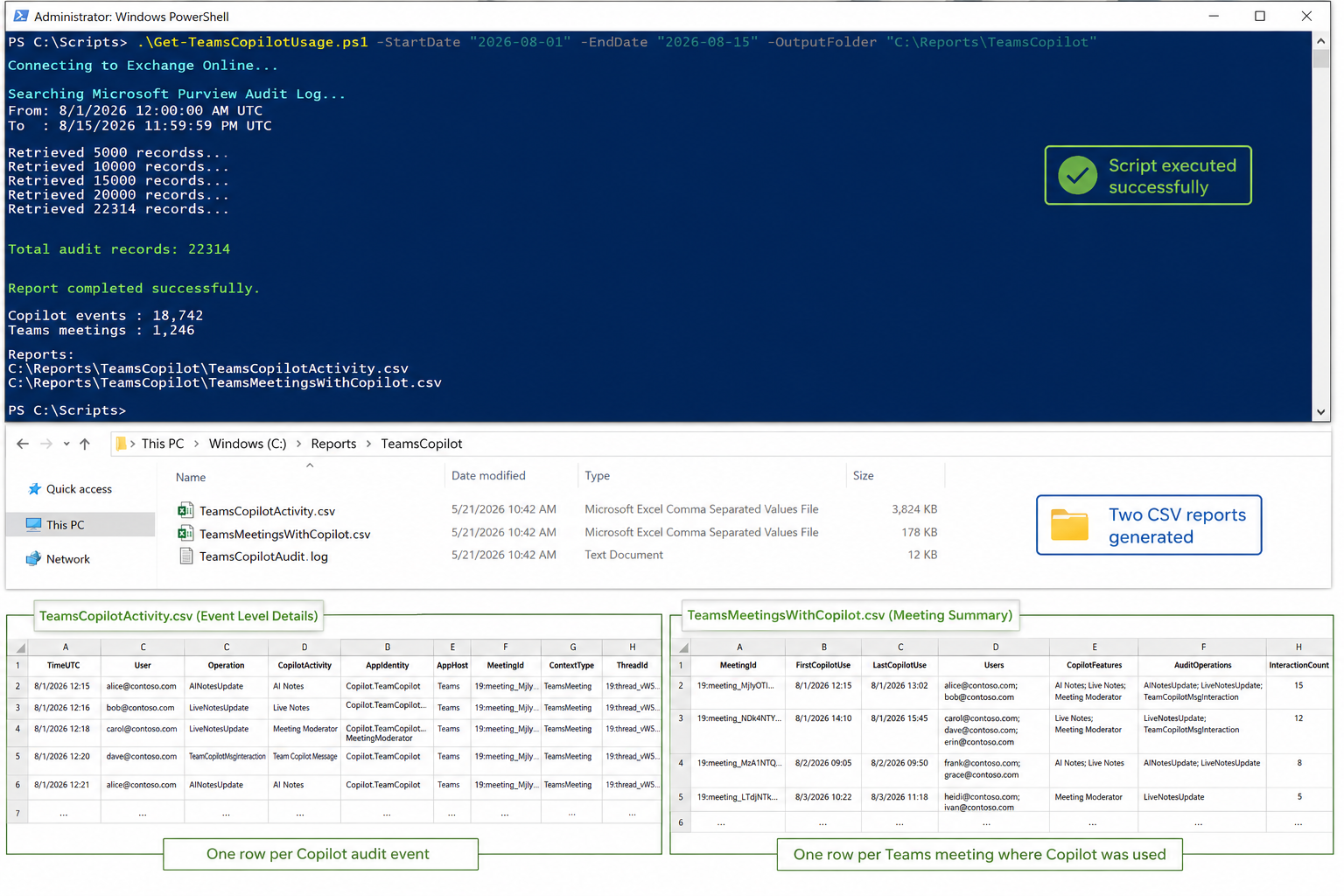The height and width of the screenshot is (896, 1344).
Task: Click Operation header in Activity sheet
Action: click(x=227, y=666)
